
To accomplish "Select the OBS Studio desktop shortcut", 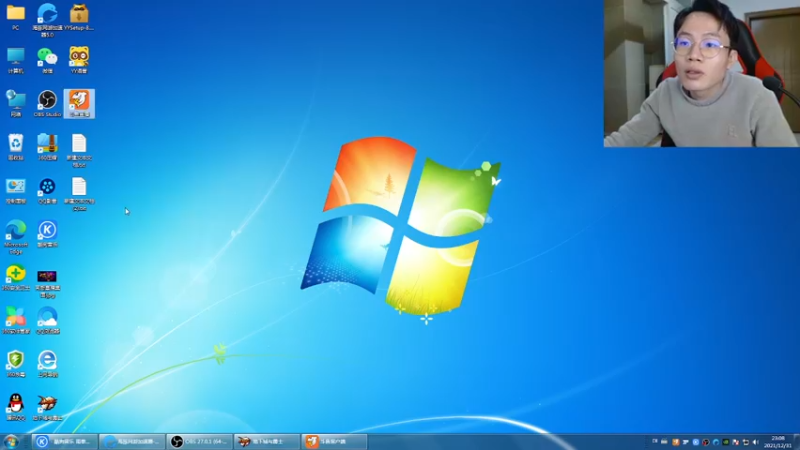I will [x=47, y=104].
